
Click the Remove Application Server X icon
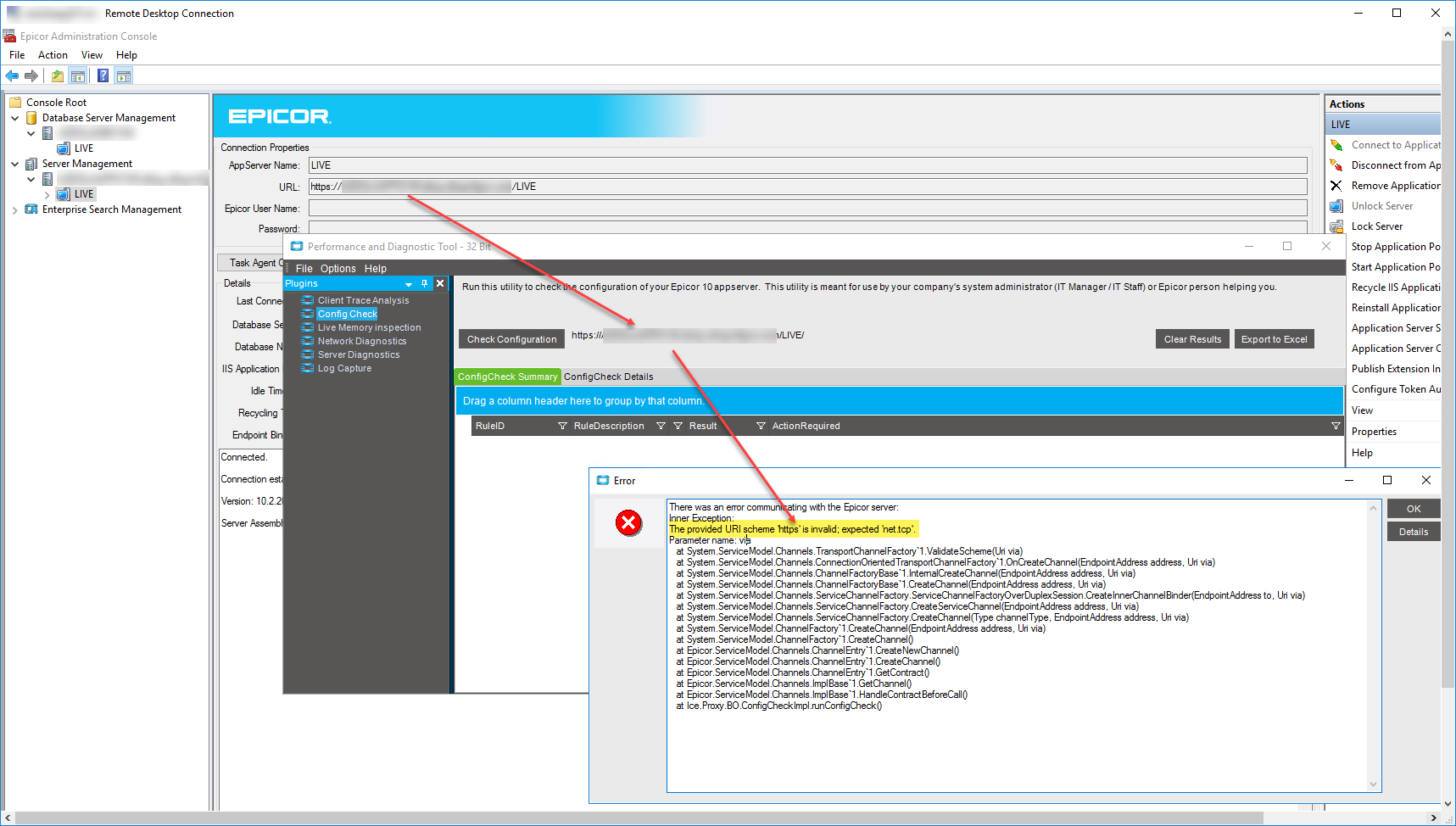(1336, 186)
